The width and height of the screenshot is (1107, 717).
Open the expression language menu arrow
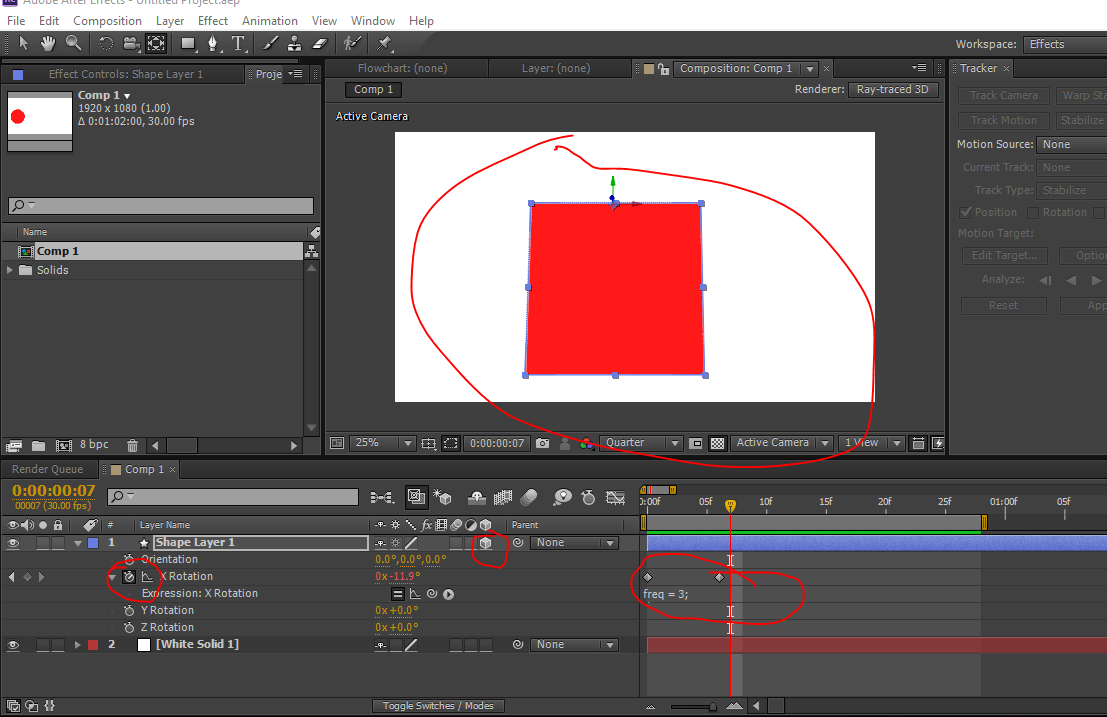[448, 594]
